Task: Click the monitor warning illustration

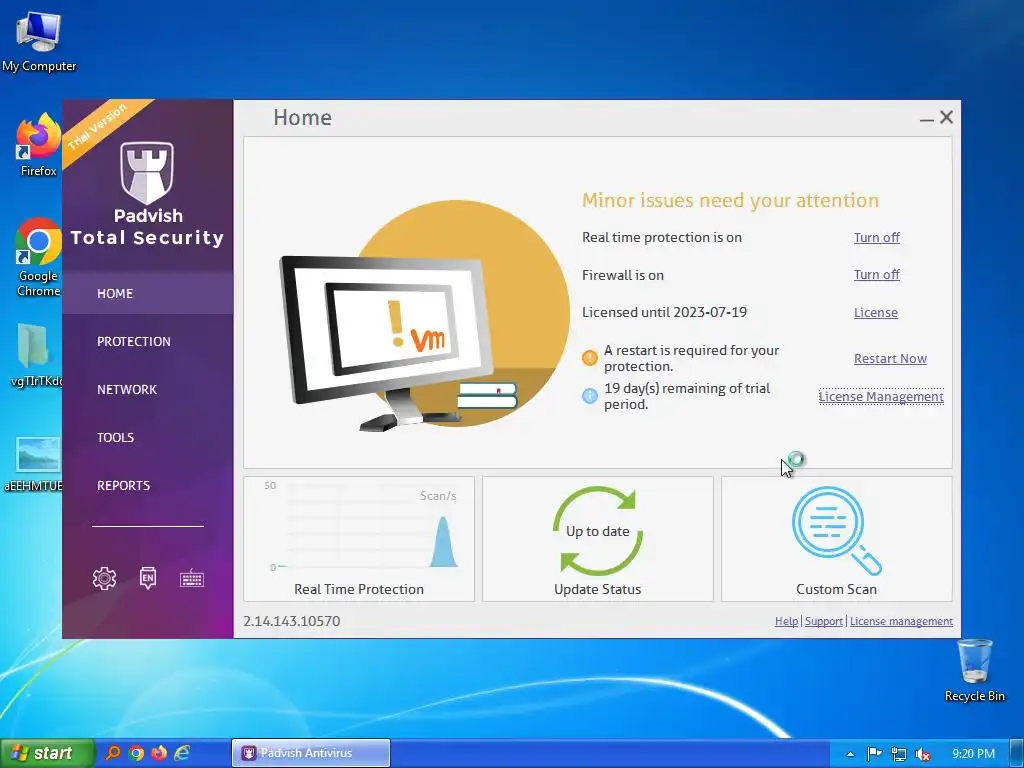Action: 424,316
